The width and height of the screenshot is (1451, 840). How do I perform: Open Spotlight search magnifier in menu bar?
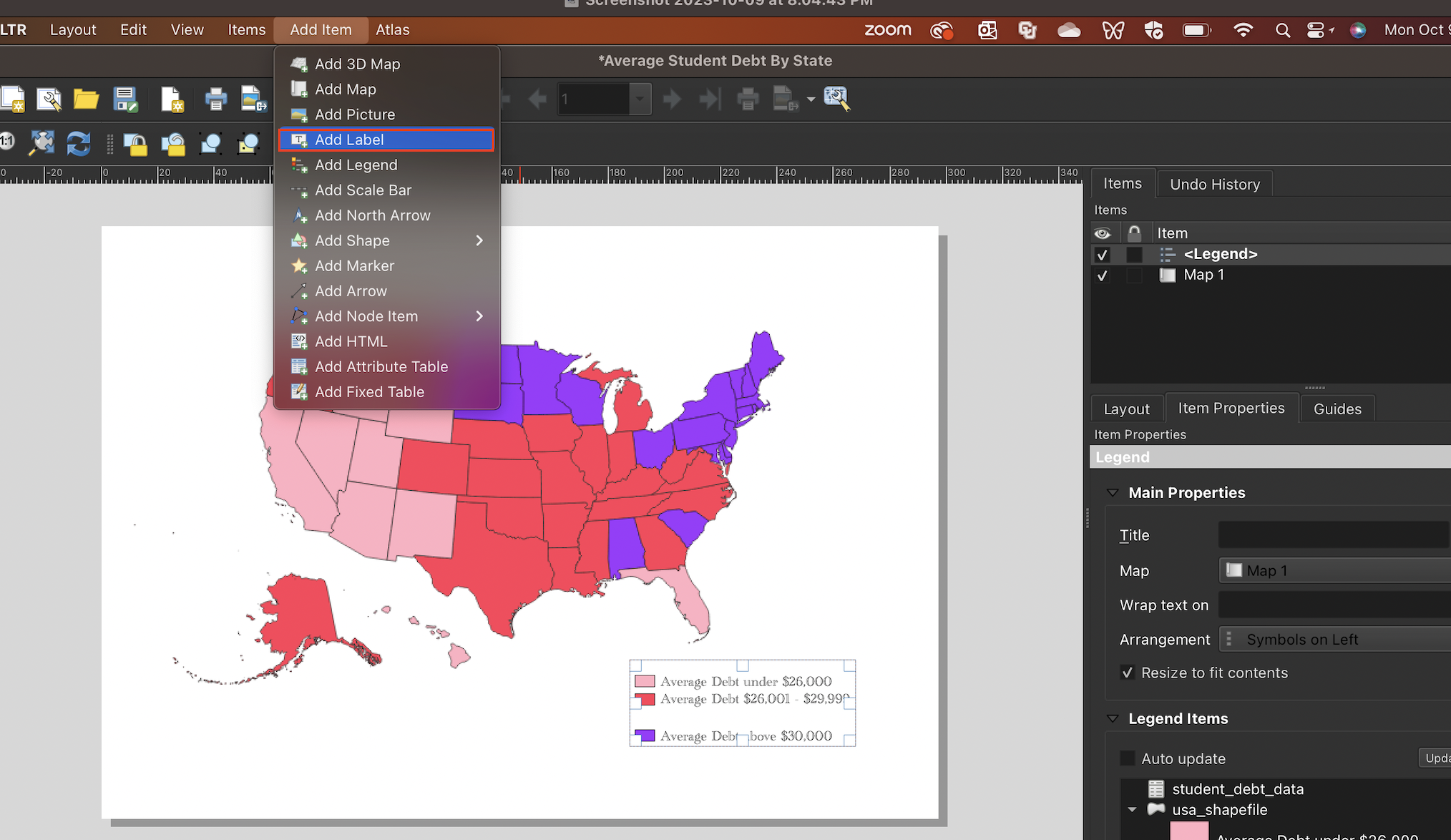1283,30
